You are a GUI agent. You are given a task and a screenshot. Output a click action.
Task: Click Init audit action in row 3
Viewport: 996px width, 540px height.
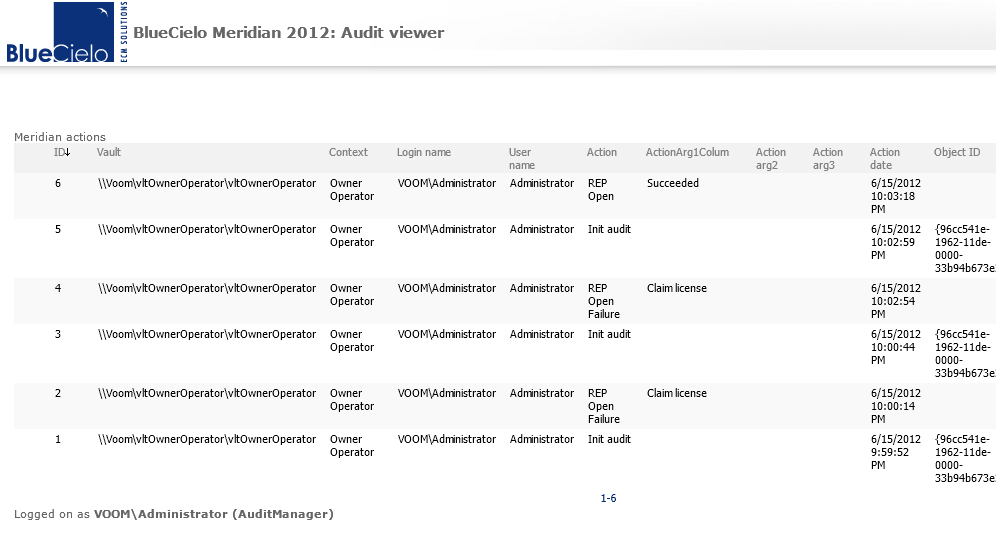coord(609,334)
